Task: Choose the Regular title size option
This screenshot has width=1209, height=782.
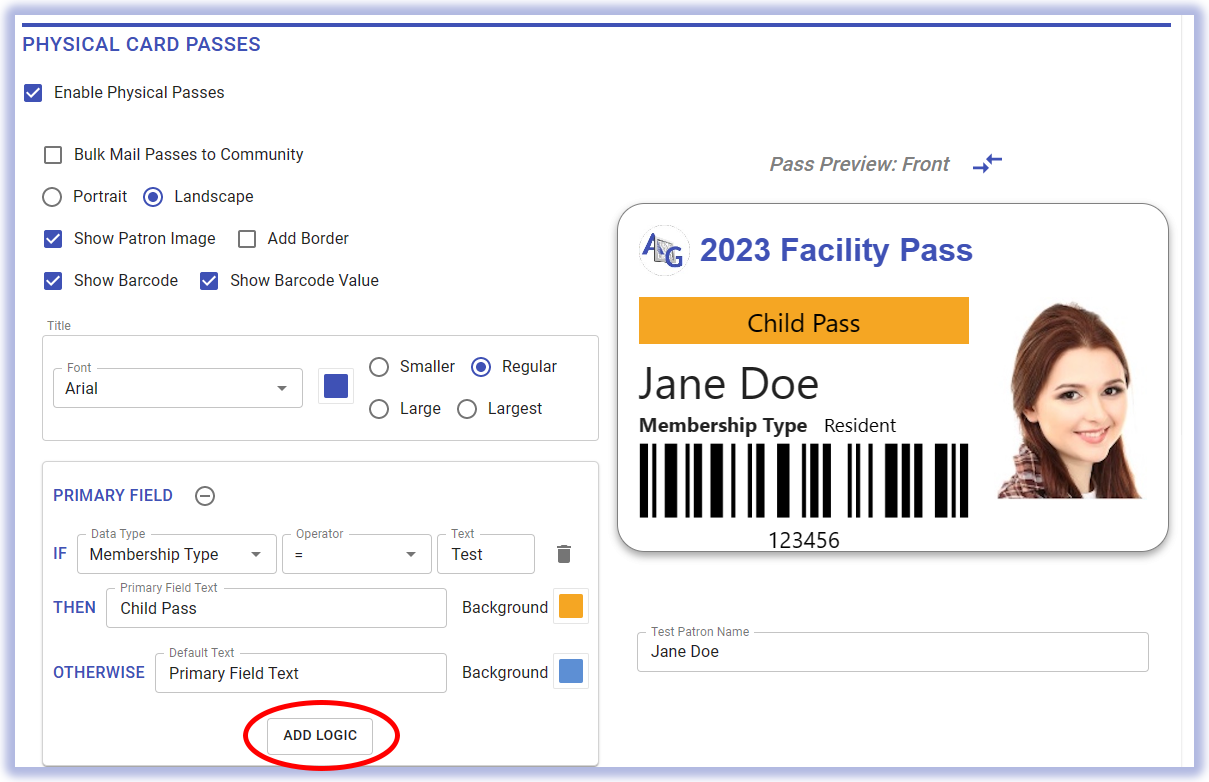Action: coord(481,367)
